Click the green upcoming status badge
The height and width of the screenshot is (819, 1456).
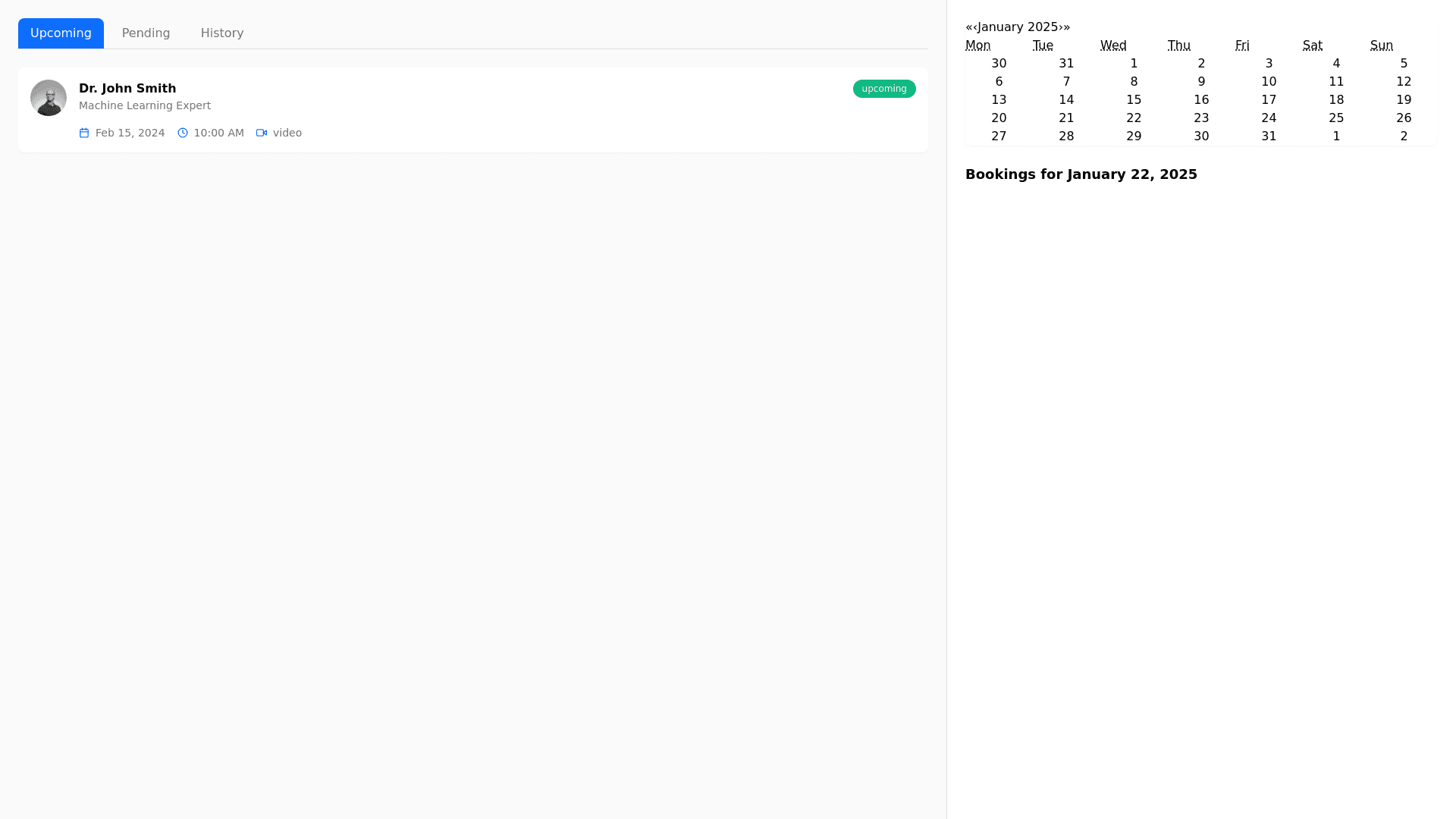[883, 89]
